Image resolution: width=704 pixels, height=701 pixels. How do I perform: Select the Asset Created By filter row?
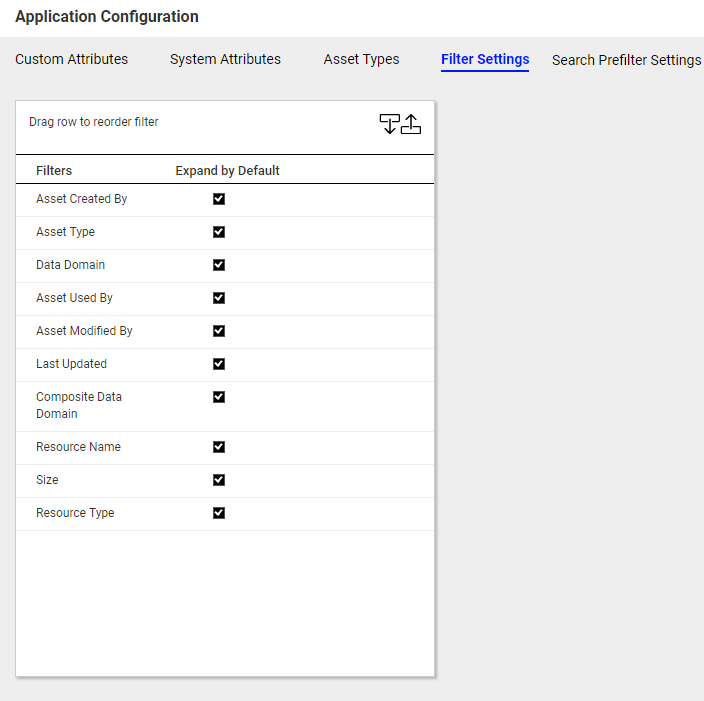[x=225, y=200]
